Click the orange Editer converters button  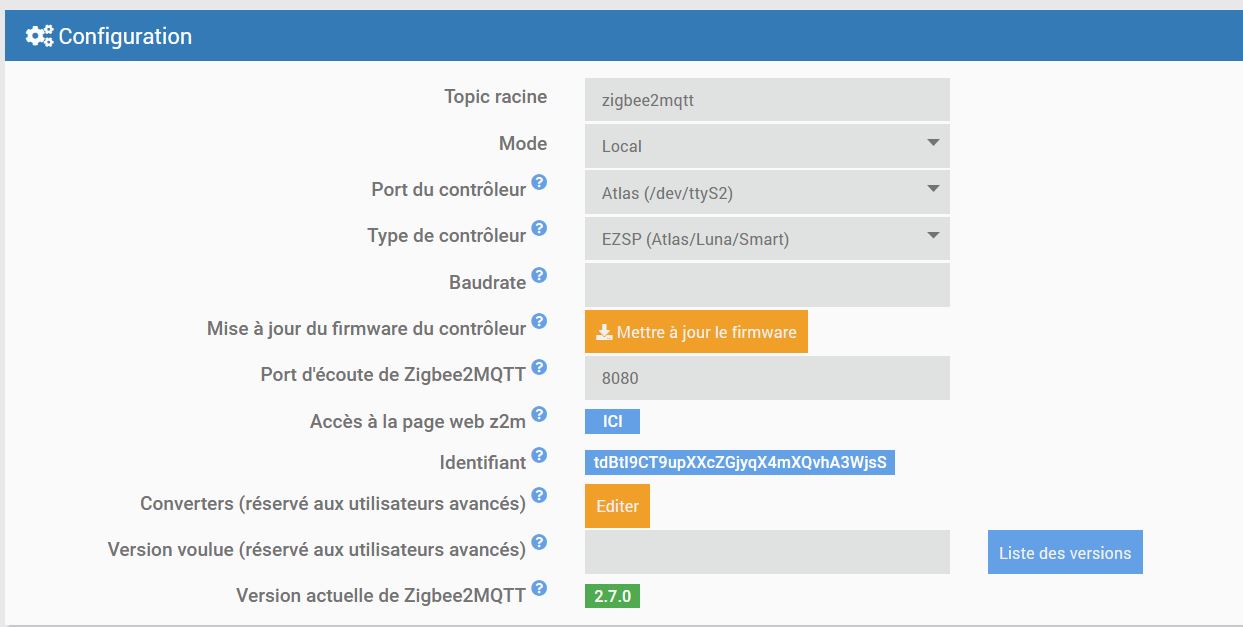pos(617,506)
